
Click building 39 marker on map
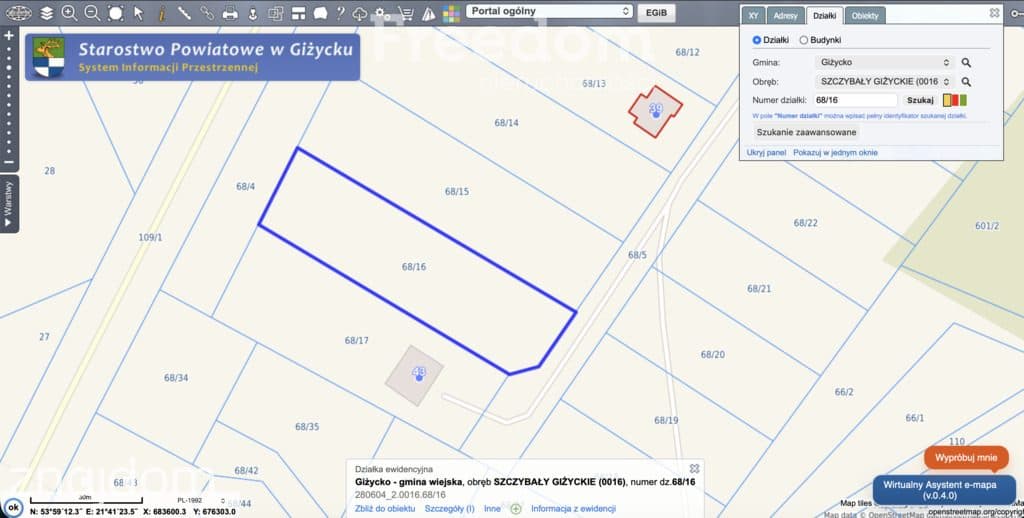[x=656, y=111]
